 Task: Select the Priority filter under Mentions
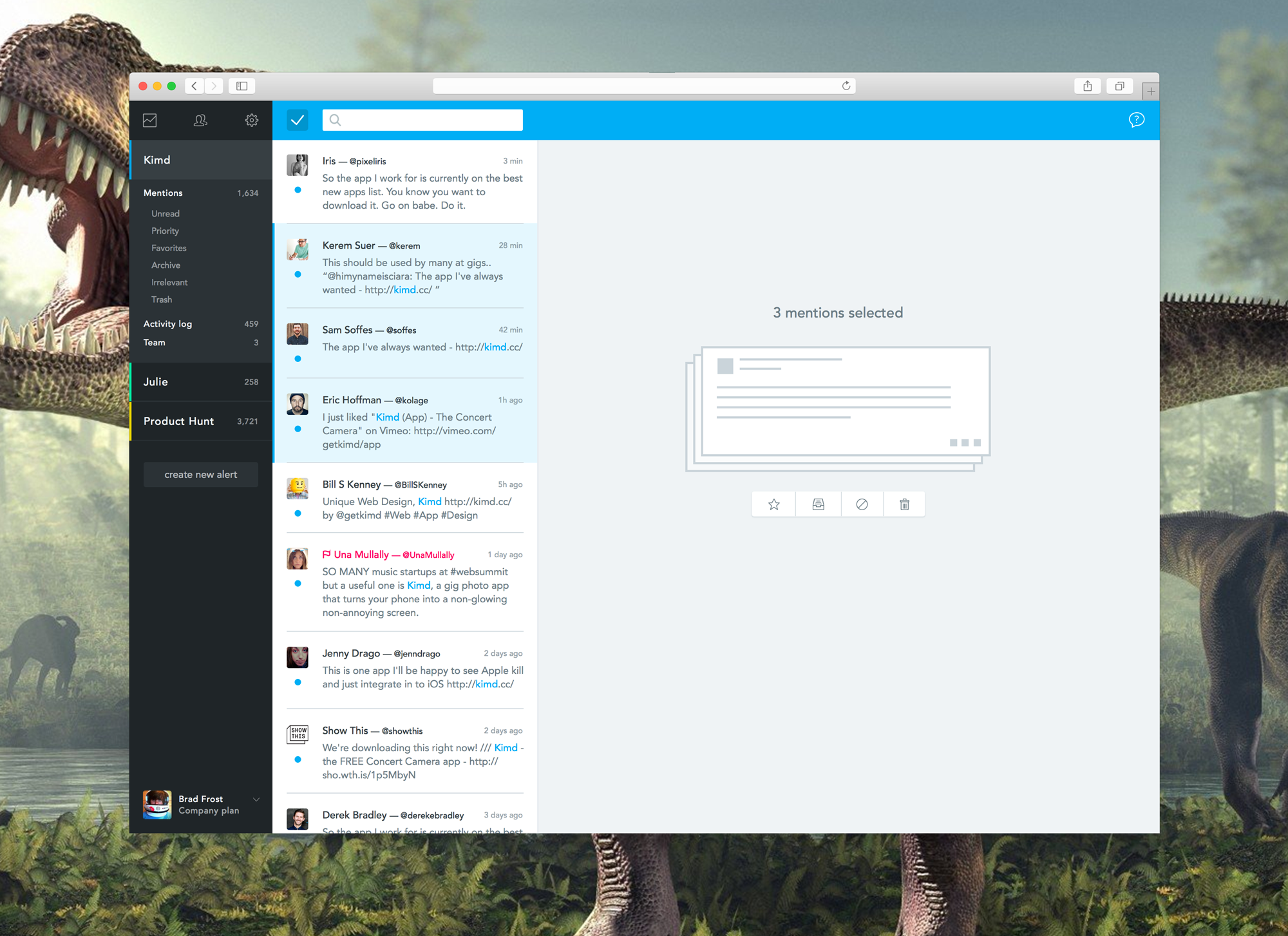point(164,231)
